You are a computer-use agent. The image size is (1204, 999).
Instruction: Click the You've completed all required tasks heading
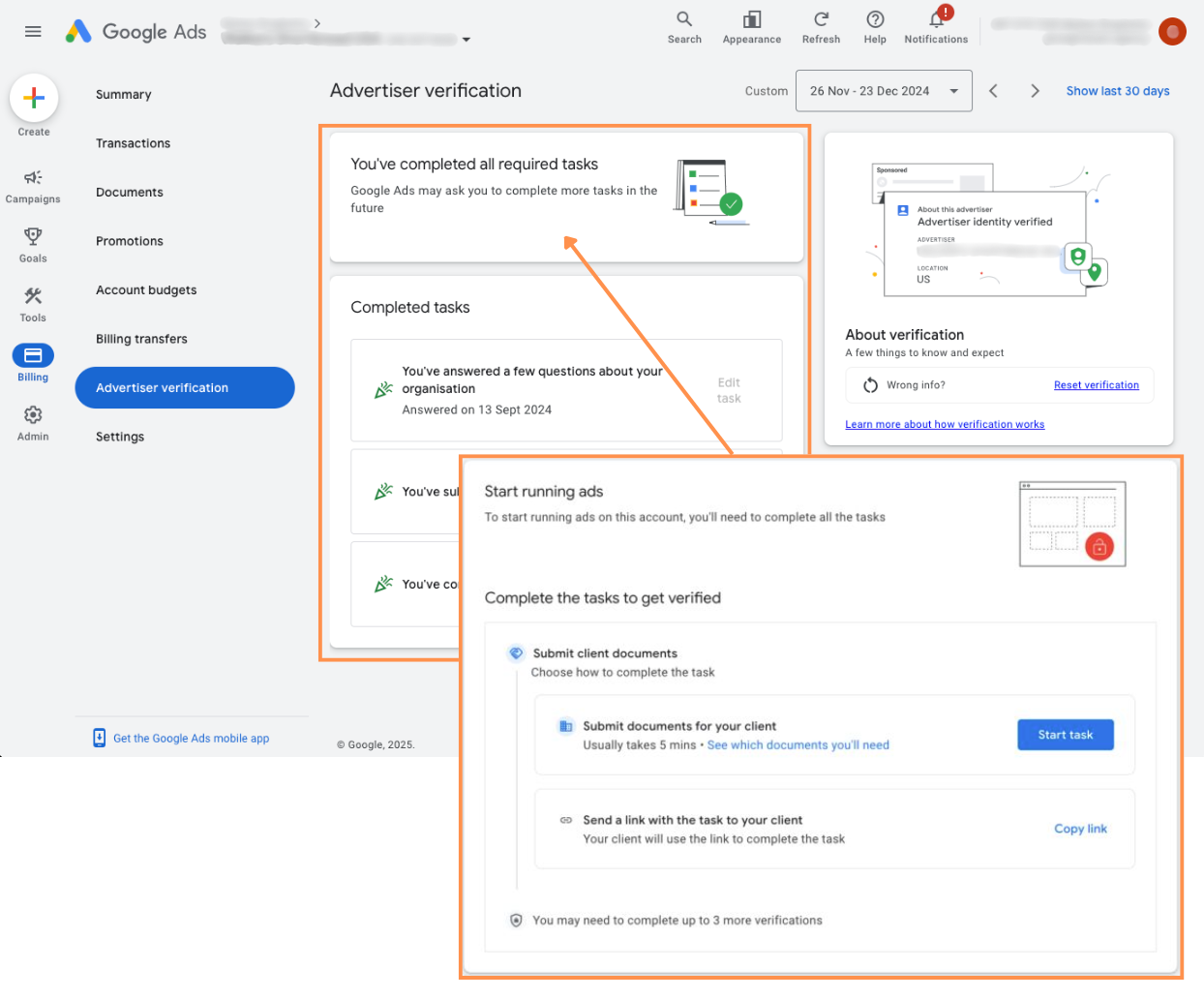click(474, 165)
